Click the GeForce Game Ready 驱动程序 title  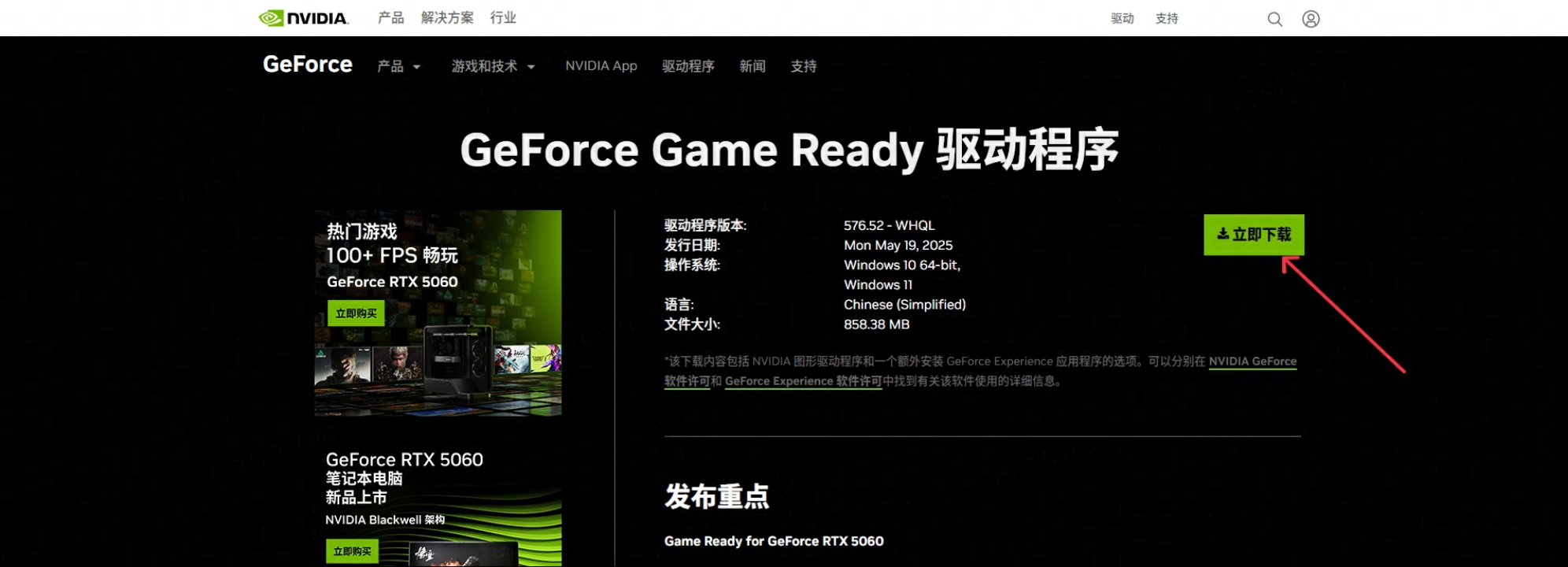pyautogui.click(x=789, y=150)
